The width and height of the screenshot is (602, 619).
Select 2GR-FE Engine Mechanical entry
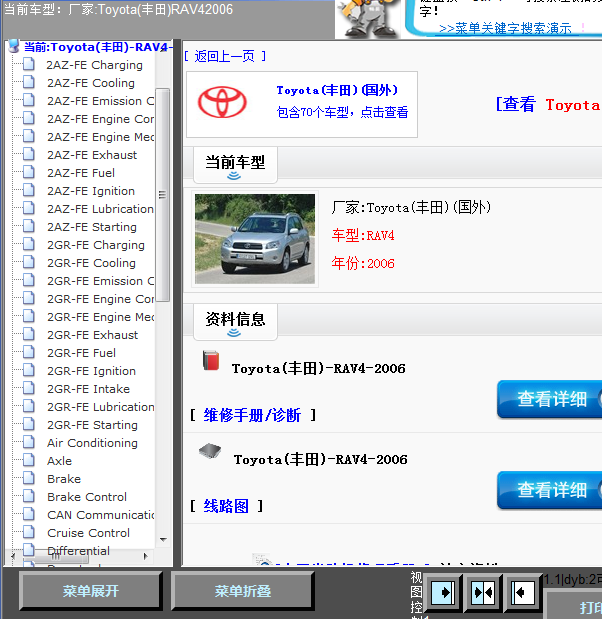pyautogui.click(x=100, y=317)
